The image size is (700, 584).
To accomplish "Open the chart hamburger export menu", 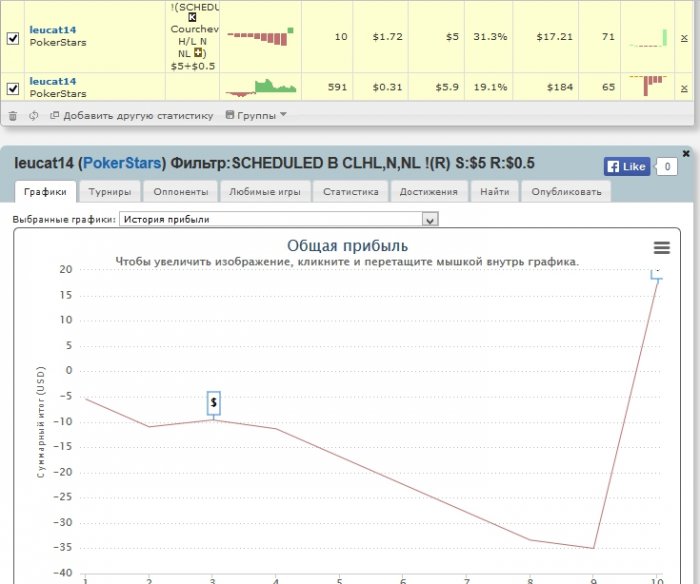I will tap(662, 247).
